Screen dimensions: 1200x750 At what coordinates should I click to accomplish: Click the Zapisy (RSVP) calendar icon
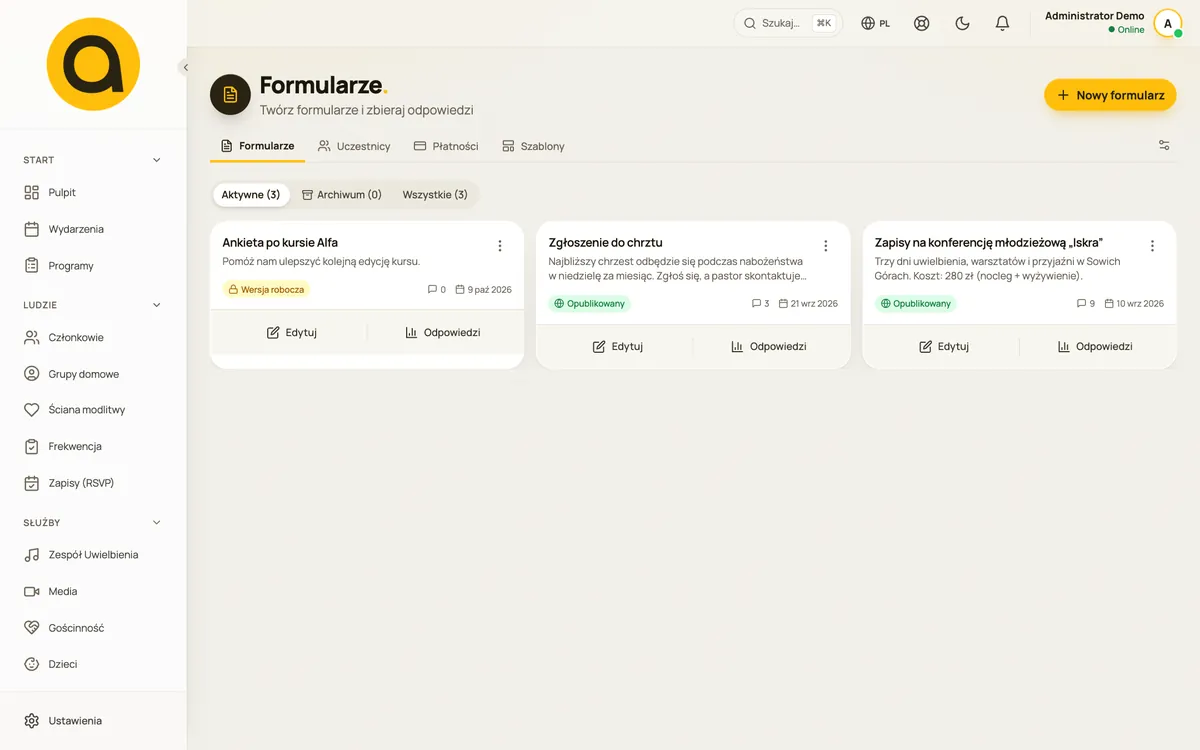pos(31,483)
